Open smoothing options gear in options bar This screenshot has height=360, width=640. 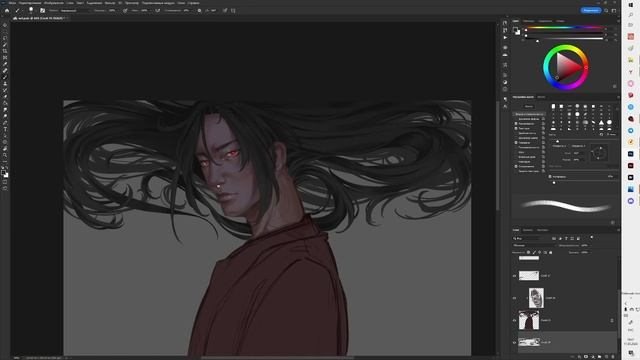199,11
